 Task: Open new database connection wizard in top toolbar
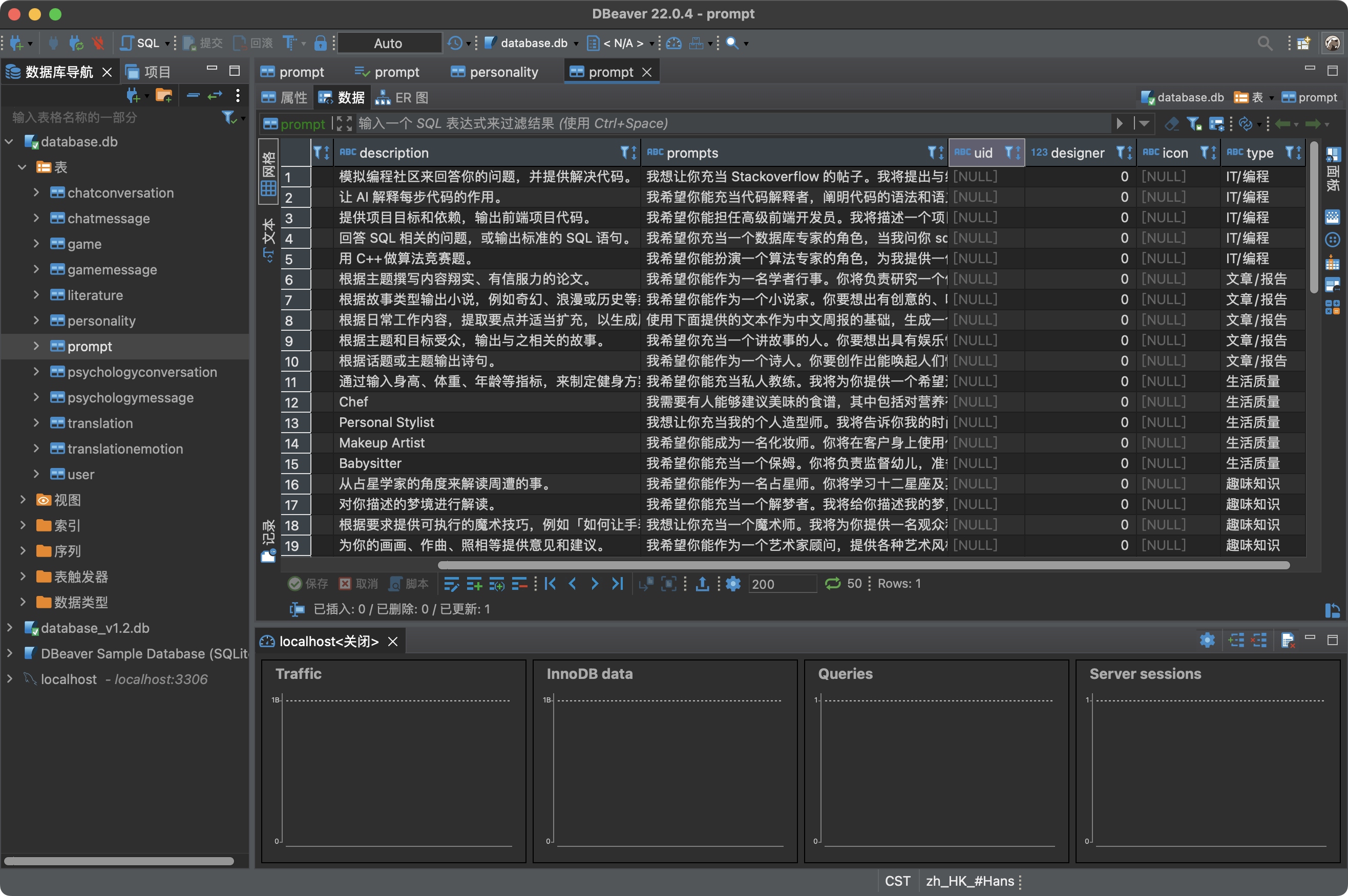pos(16,43)
